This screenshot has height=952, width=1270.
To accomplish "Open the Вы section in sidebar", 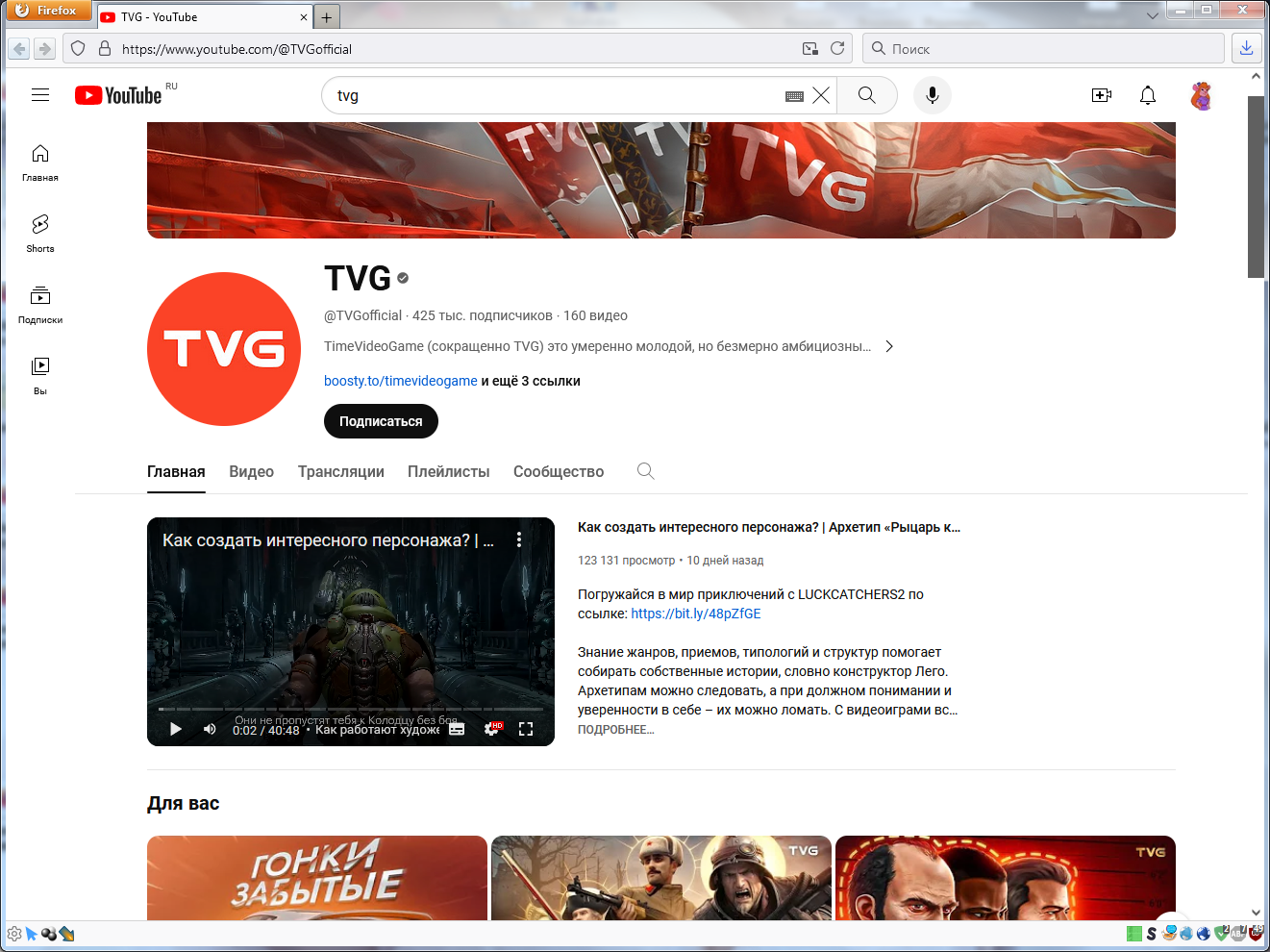I will coord(40,376).
